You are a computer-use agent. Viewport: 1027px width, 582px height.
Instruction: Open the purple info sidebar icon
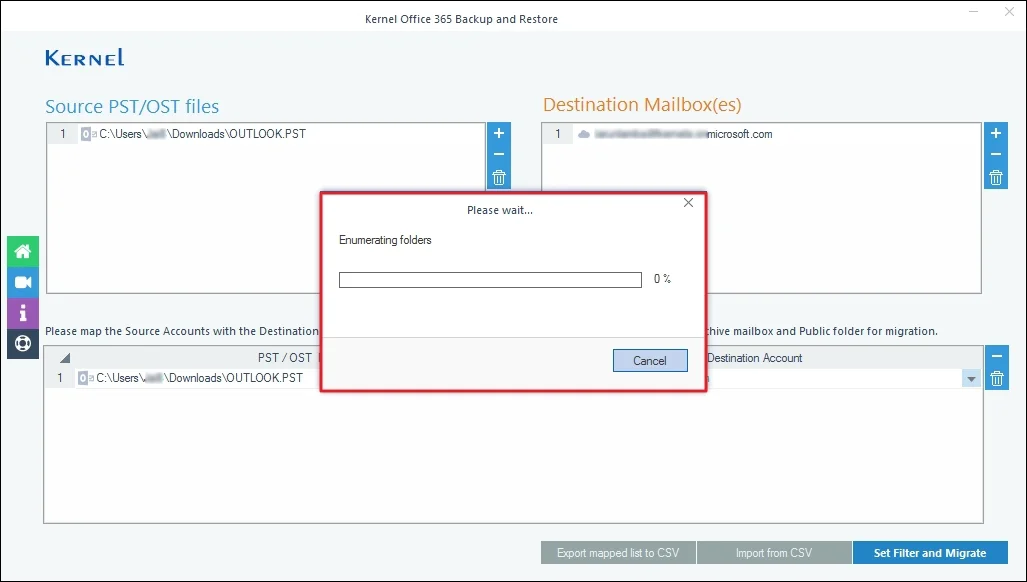(x=23, y=312)
